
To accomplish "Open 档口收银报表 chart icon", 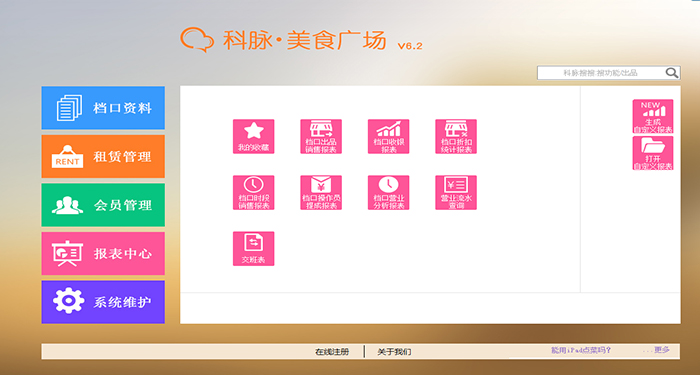I will (388, 136).
